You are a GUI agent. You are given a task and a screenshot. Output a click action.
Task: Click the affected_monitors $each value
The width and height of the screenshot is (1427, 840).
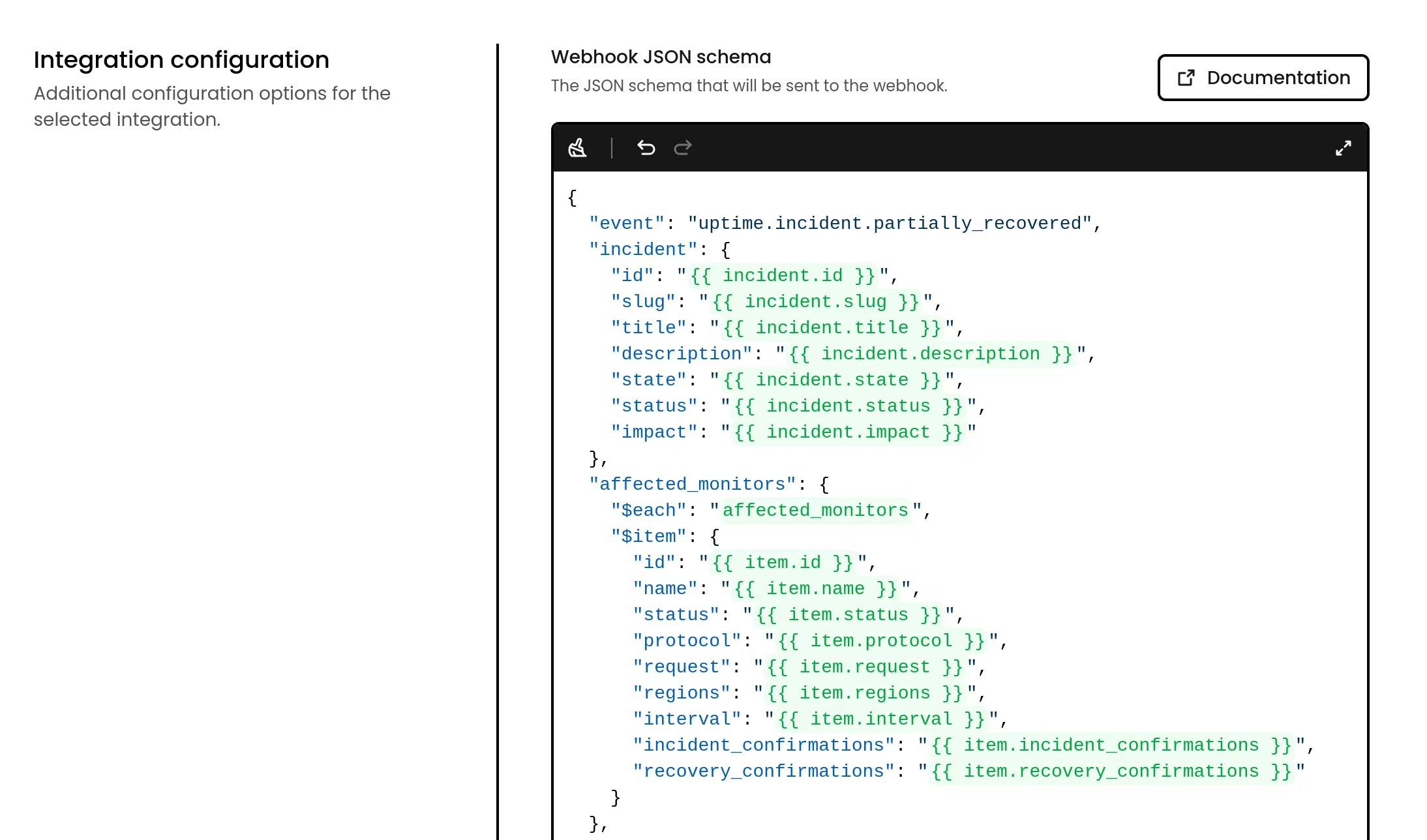(x=814, y=510)
